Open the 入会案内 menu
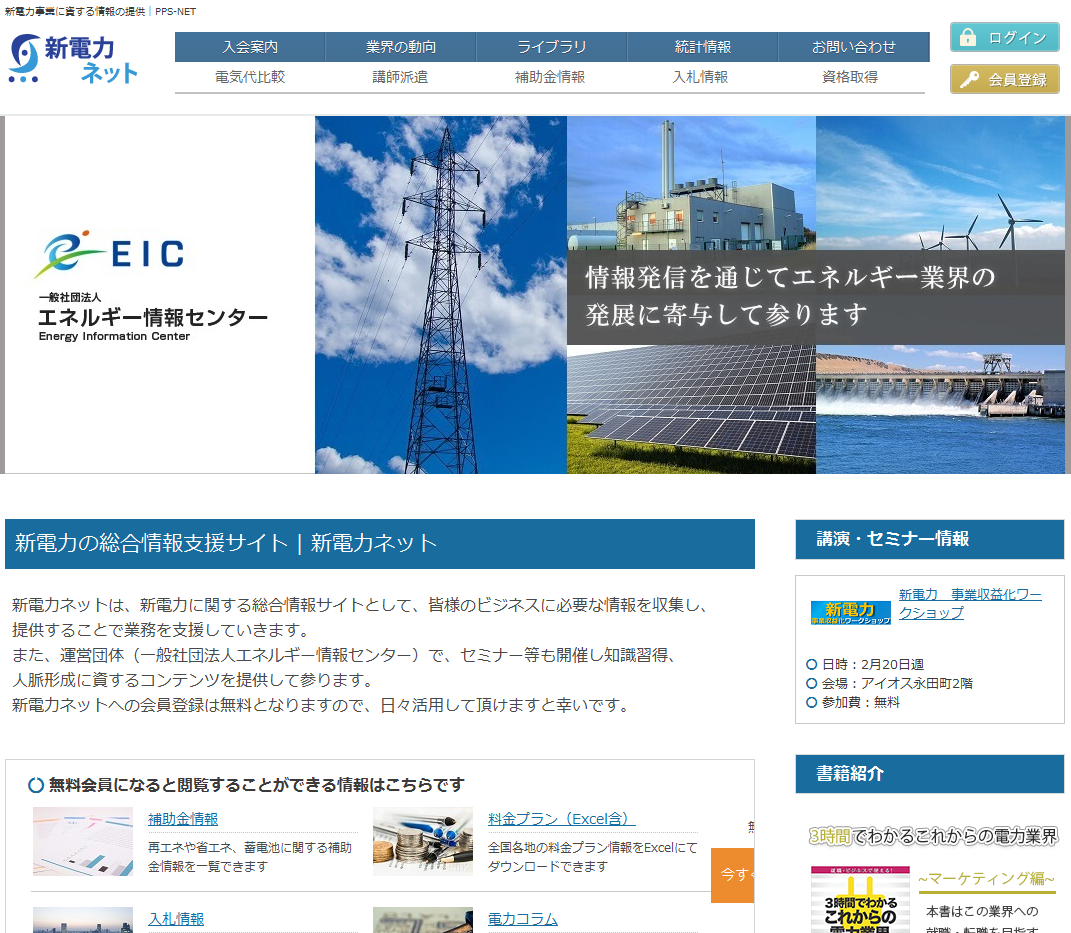The height and width of the screenshot is (933, 1071). [250, 47]
